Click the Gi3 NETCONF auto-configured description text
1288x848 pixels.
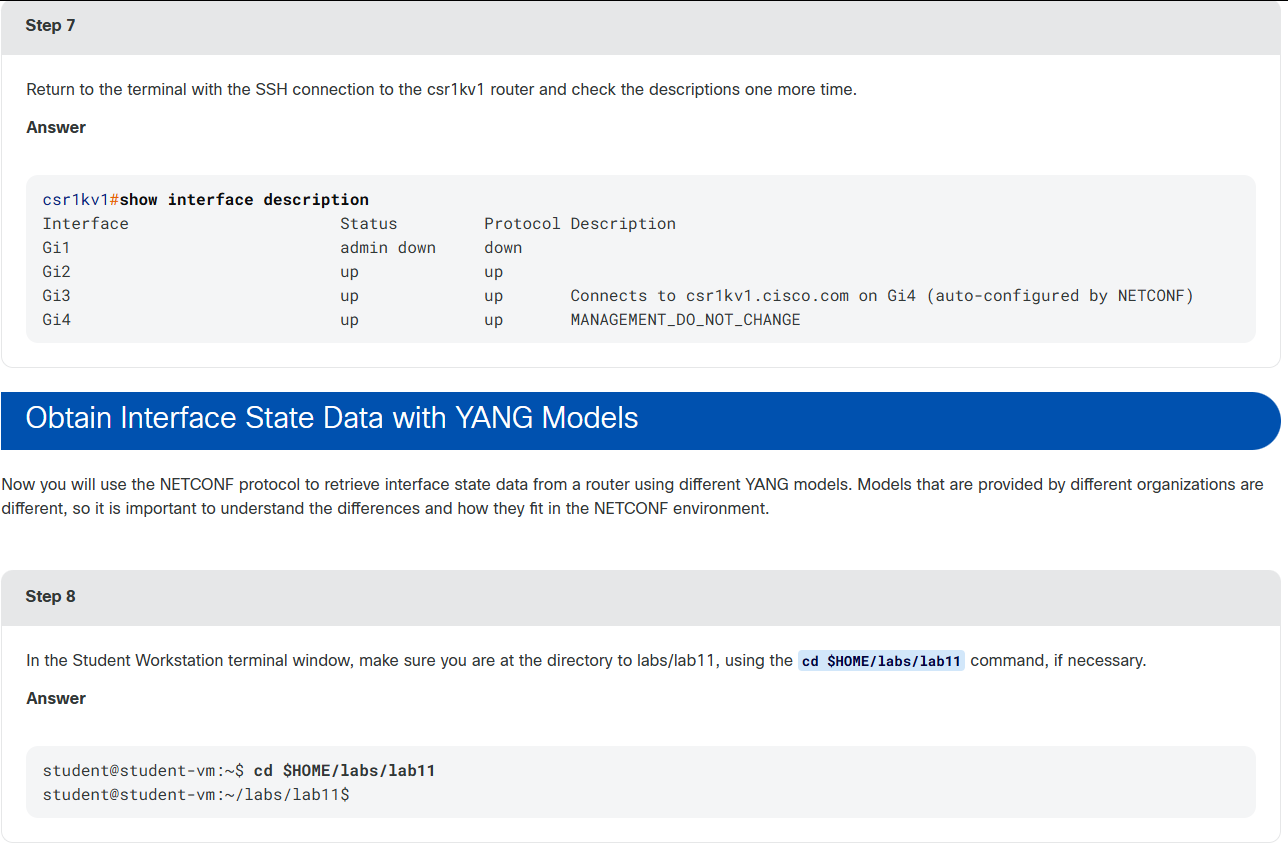point(882,296)
